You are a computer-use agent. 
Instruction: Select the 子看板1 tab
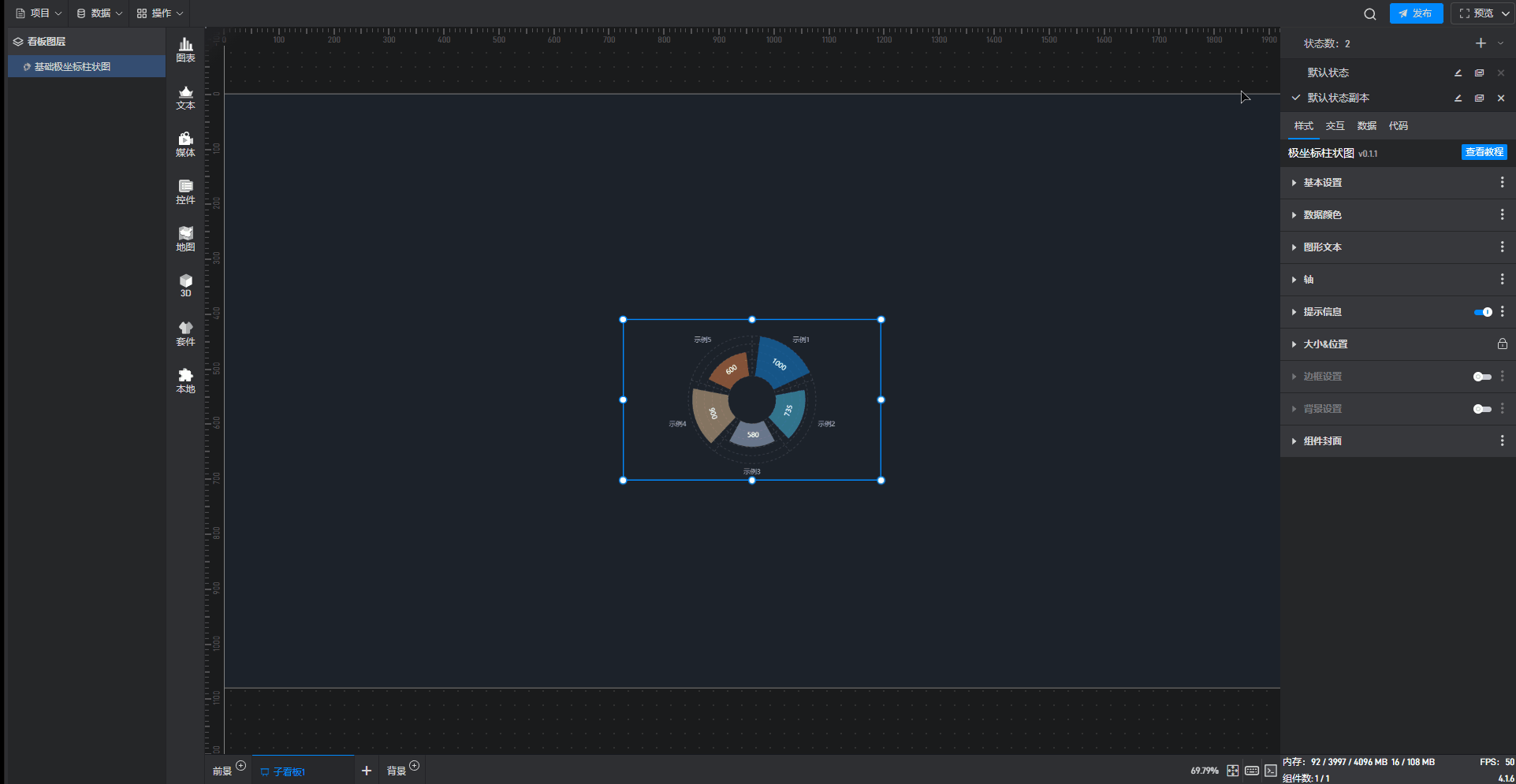(303, 771)
